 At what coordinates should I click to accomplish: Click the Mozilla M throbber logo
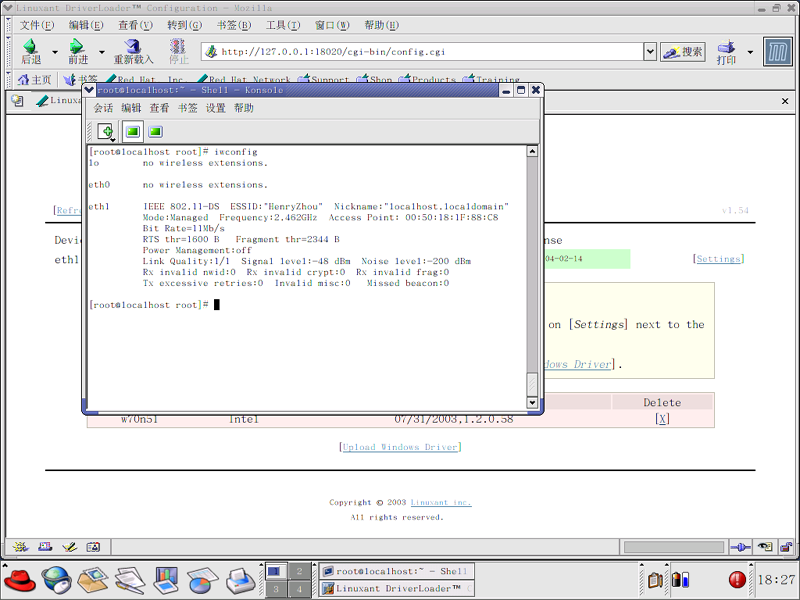pyautogui.click(x=778, y=52)
